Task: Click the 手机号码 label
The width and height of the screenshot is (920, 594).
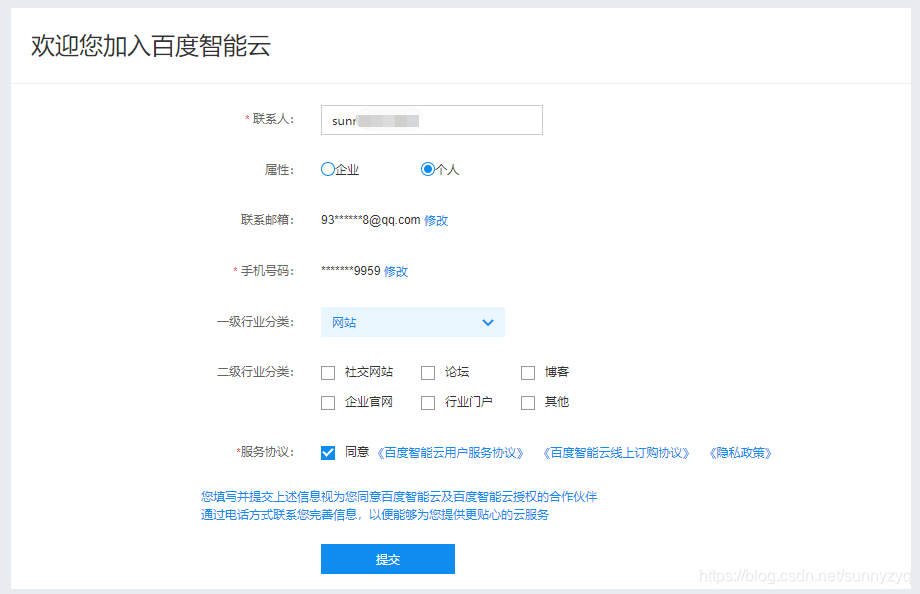Action: tap(267, 271)
